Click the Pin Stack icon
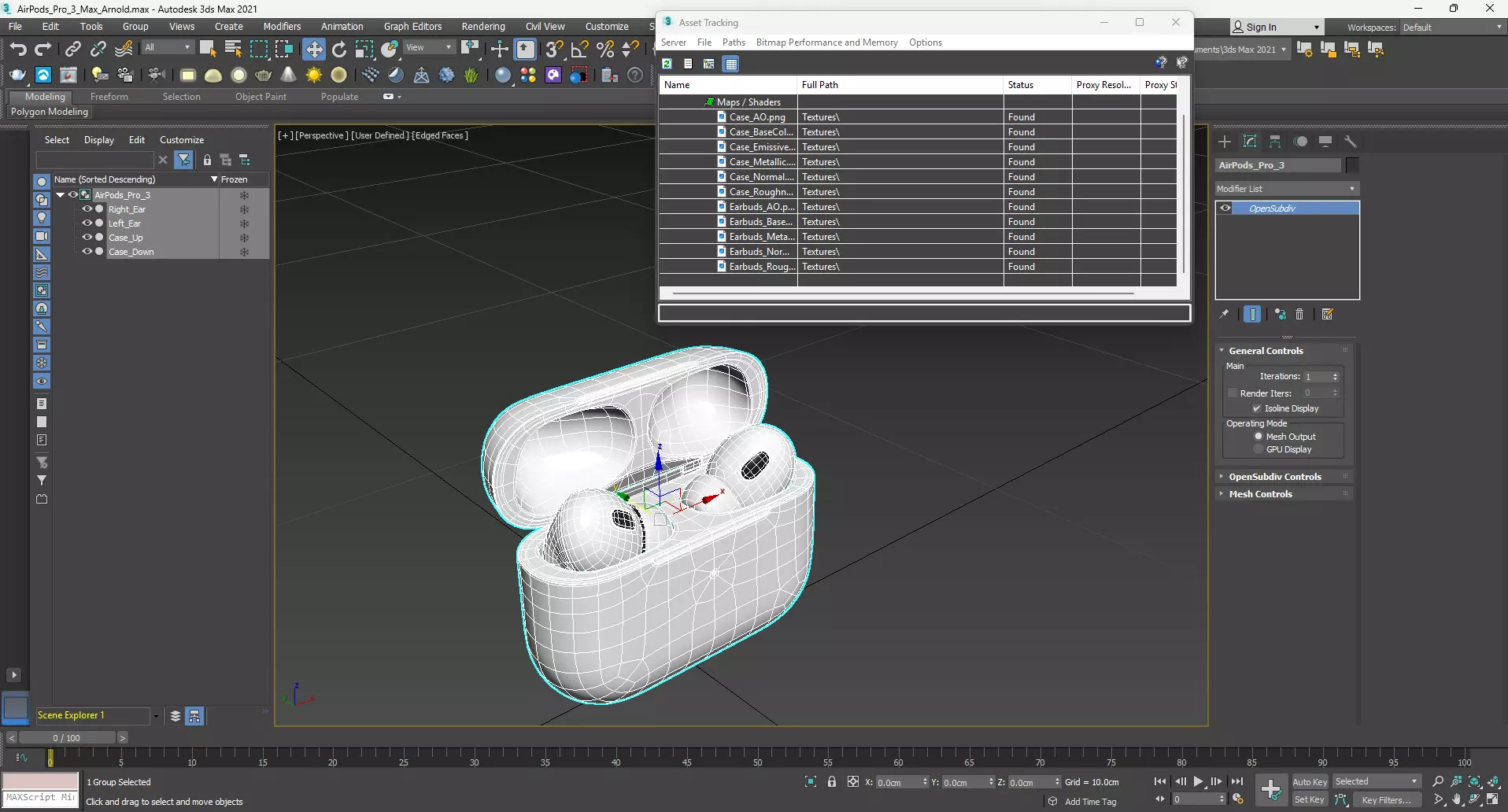 coord(1224,315)
